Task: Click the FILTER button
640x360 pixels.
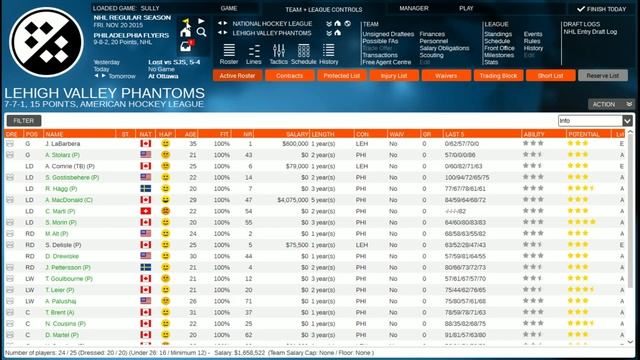Action: (24, 121)
